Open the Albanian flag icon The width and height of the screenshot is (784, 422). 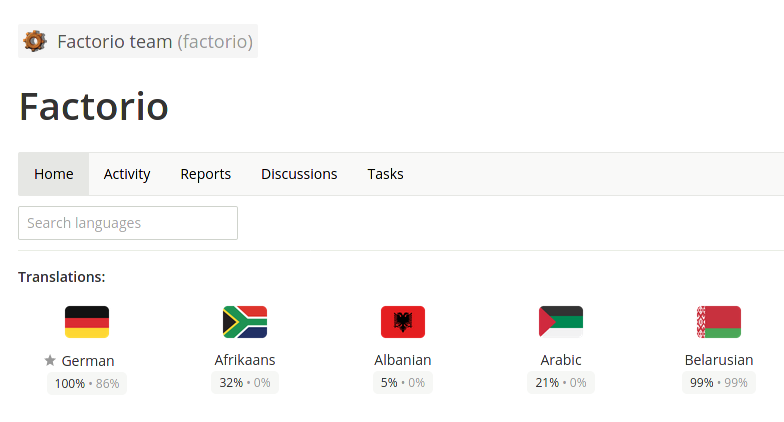[x=403, y=322]
